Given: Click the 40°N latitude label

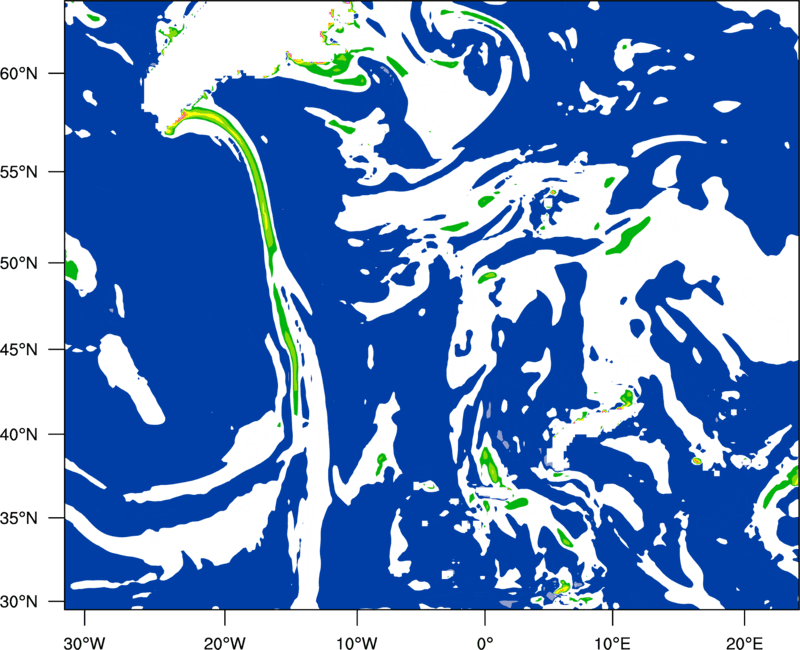Looking at the screenshot, I should pos(19,435).
